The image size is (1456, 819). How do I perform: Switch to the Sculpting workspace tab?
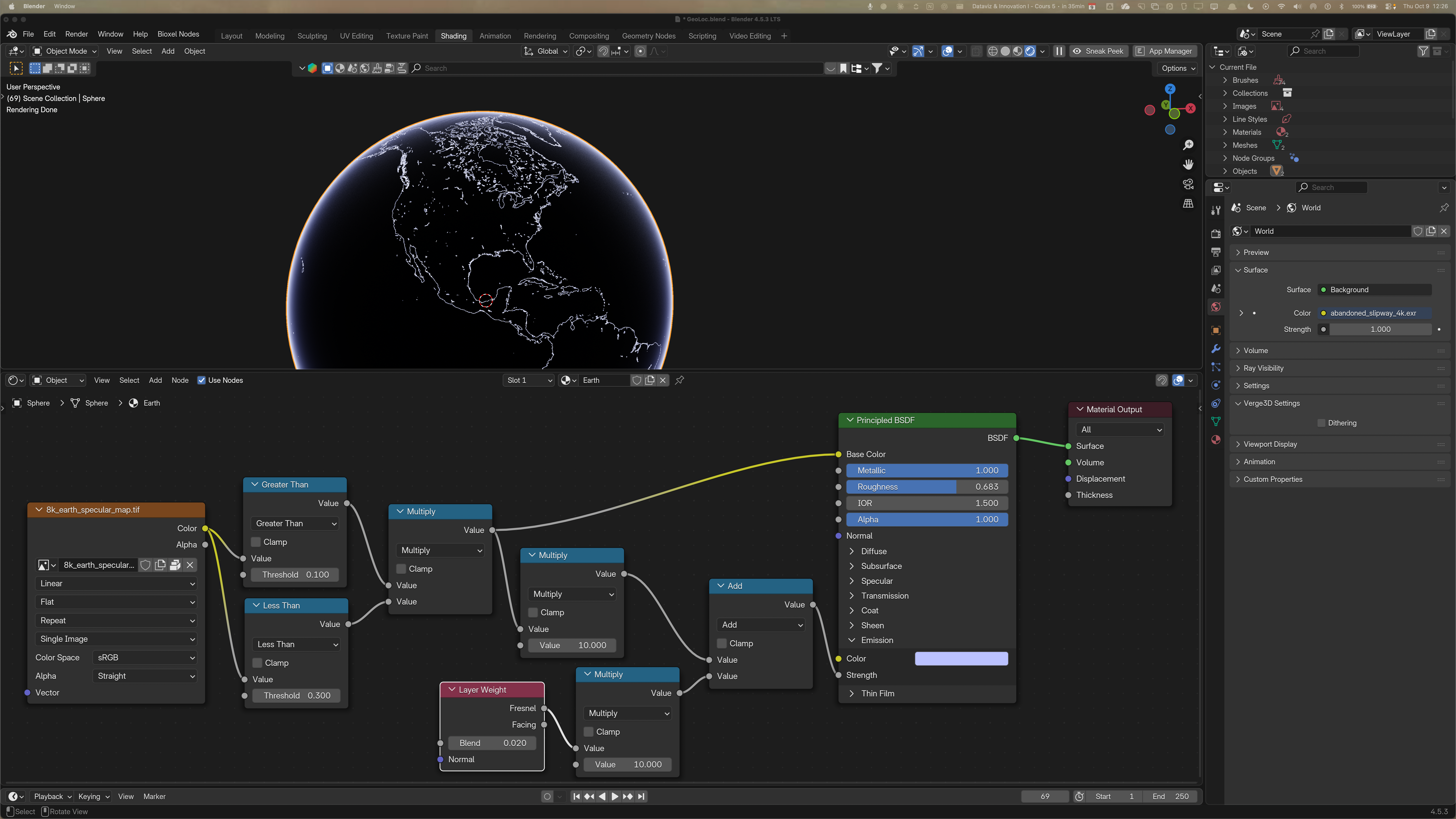click(x=312, y=36)
